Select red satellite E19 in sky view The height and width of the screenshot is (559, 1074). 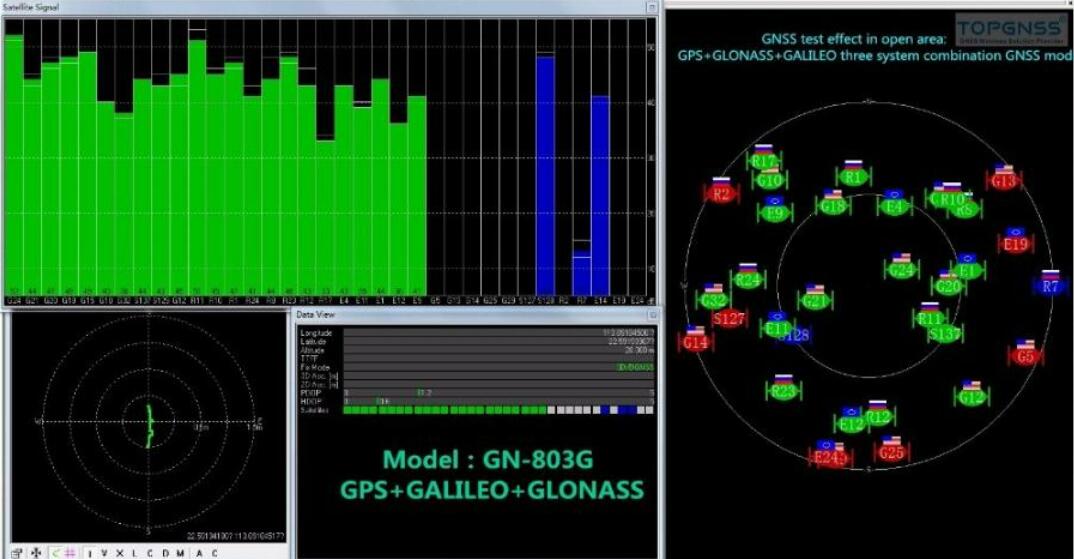coord(1016,244)
